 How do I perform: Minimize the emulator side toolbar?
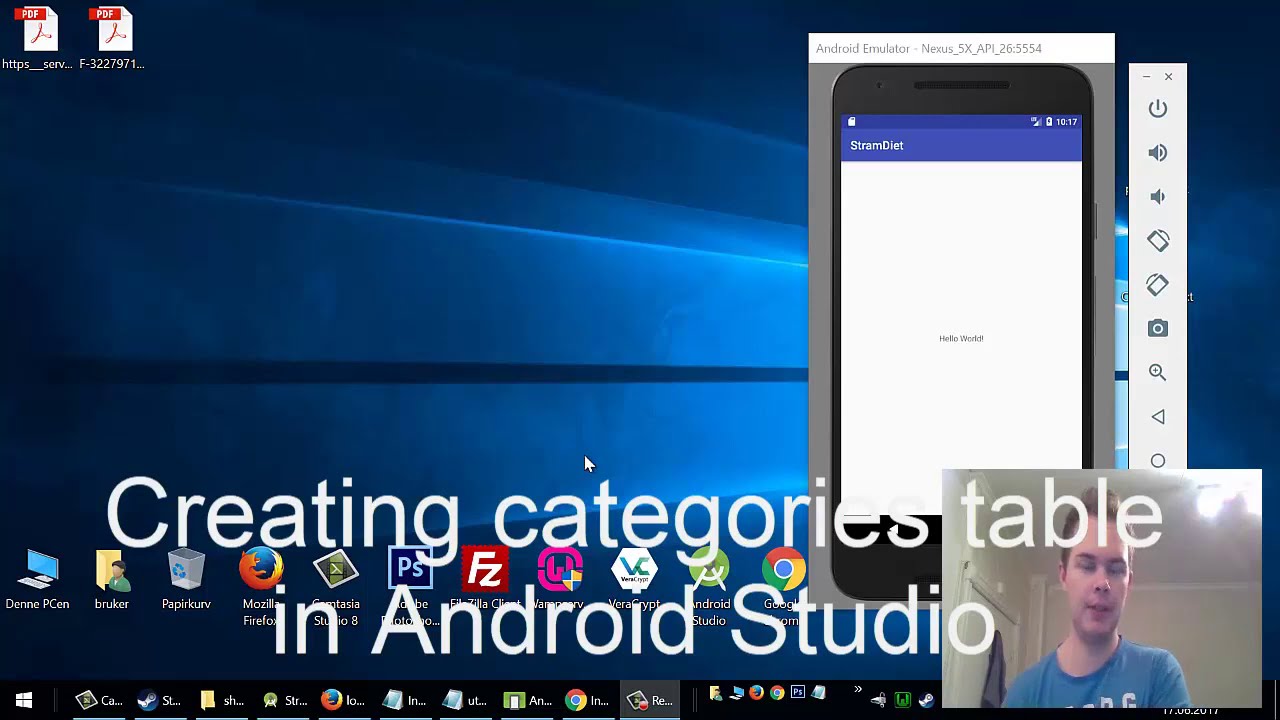click(1147, 77)
